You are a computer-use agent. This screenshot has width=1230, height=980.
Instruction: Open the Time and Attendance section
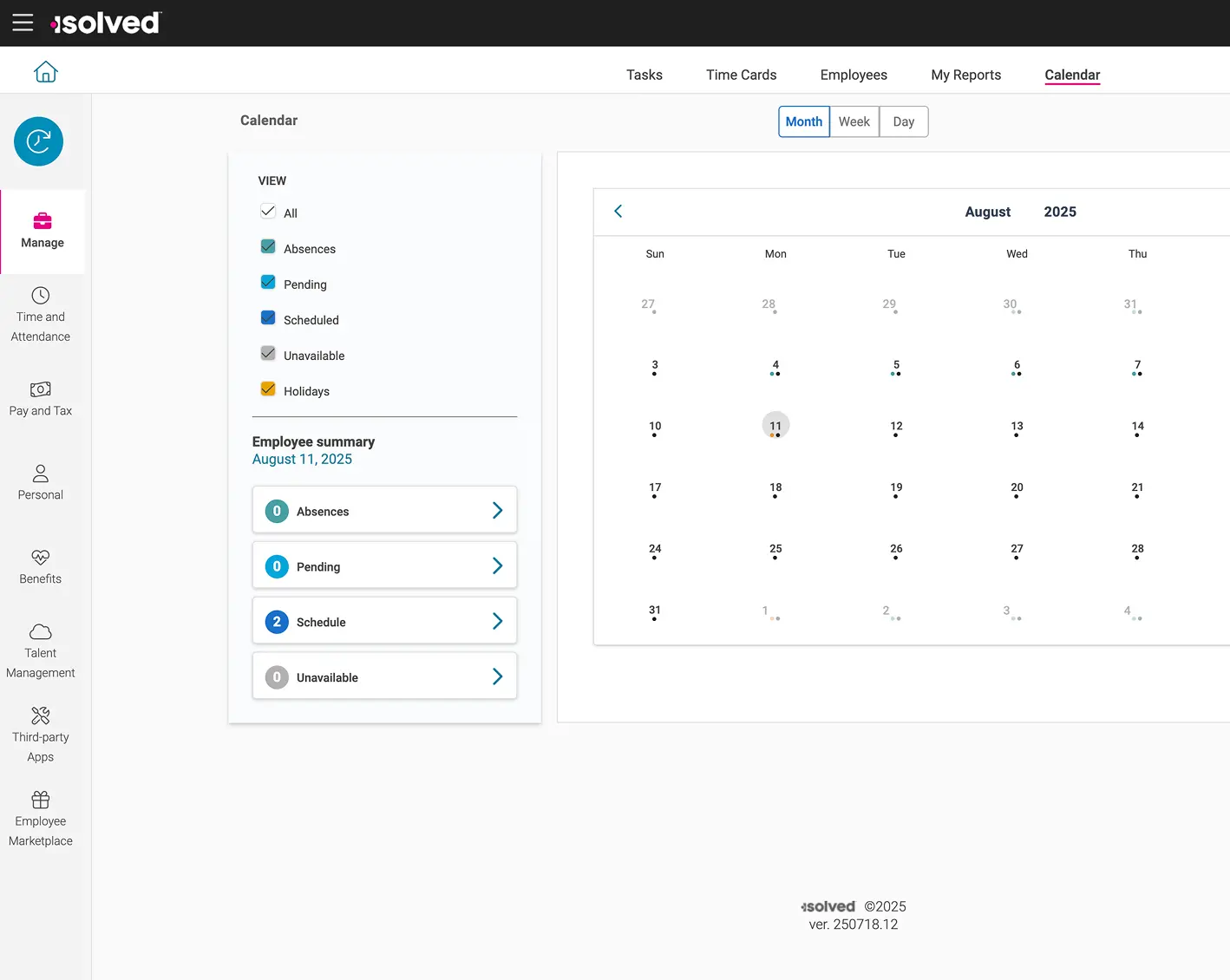40,315
